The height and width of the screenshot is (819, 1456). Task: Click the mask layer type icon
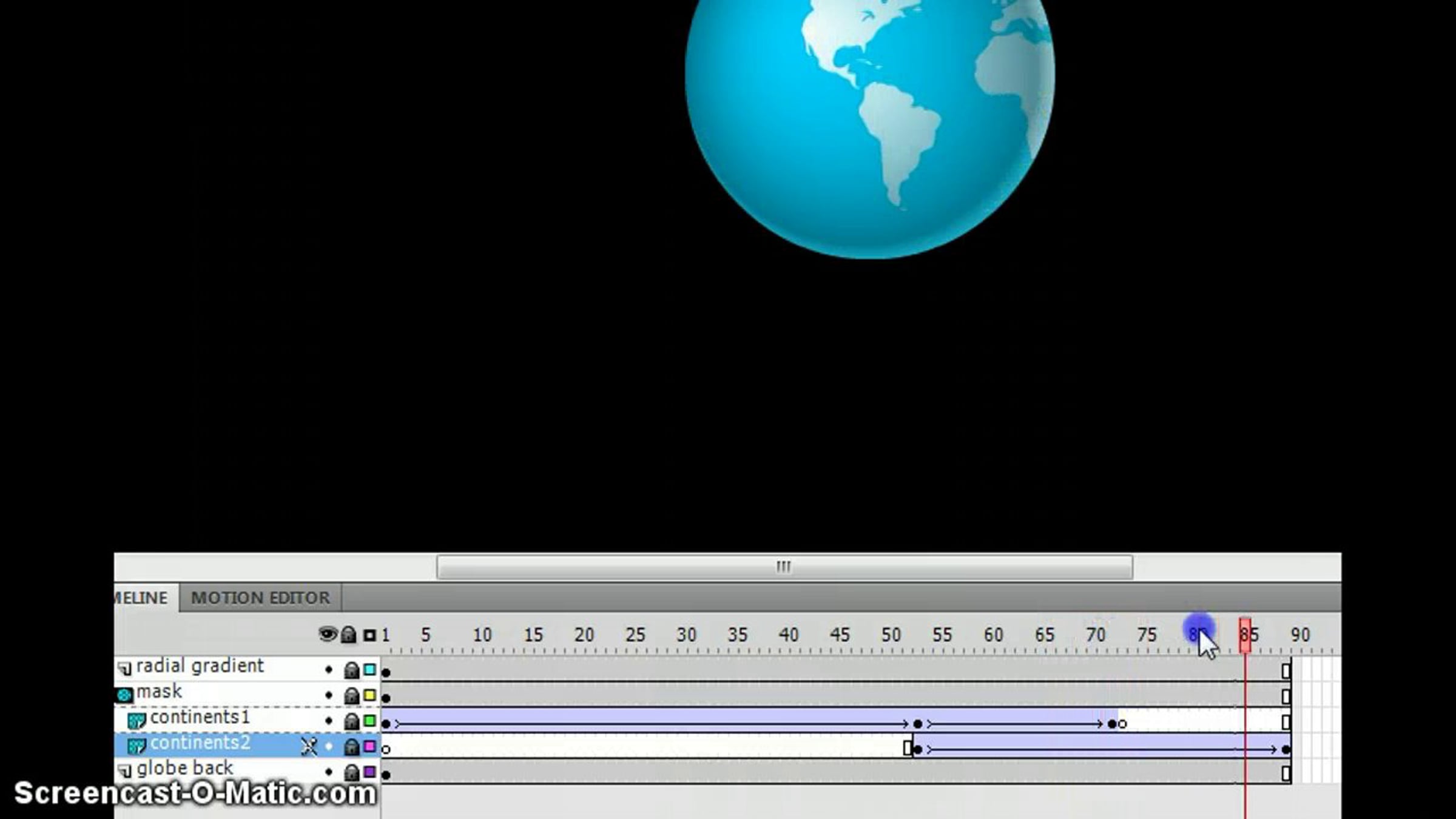coord(125,695)
